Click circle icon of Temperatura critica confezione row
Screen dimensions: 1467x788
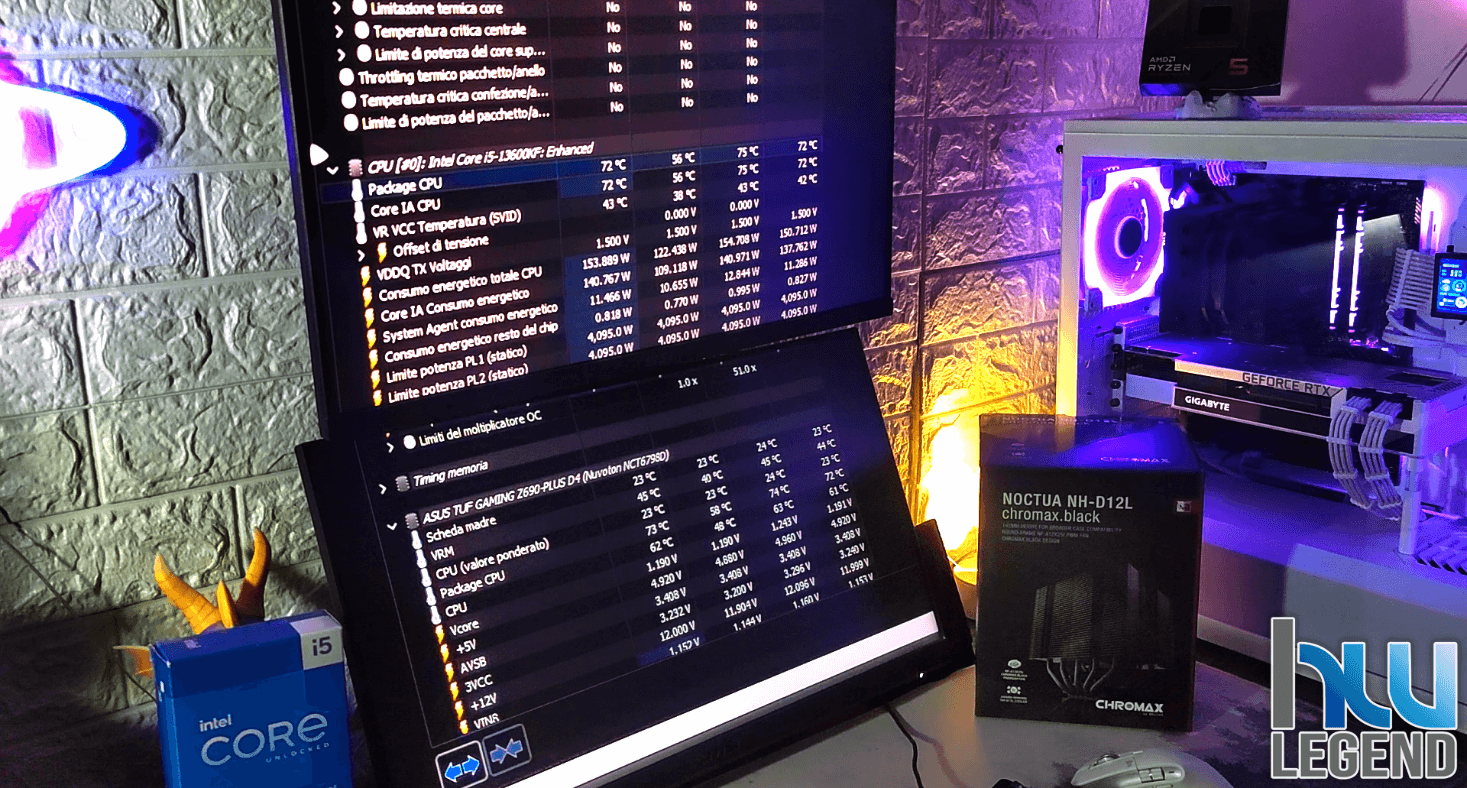(x=349, y=100)
